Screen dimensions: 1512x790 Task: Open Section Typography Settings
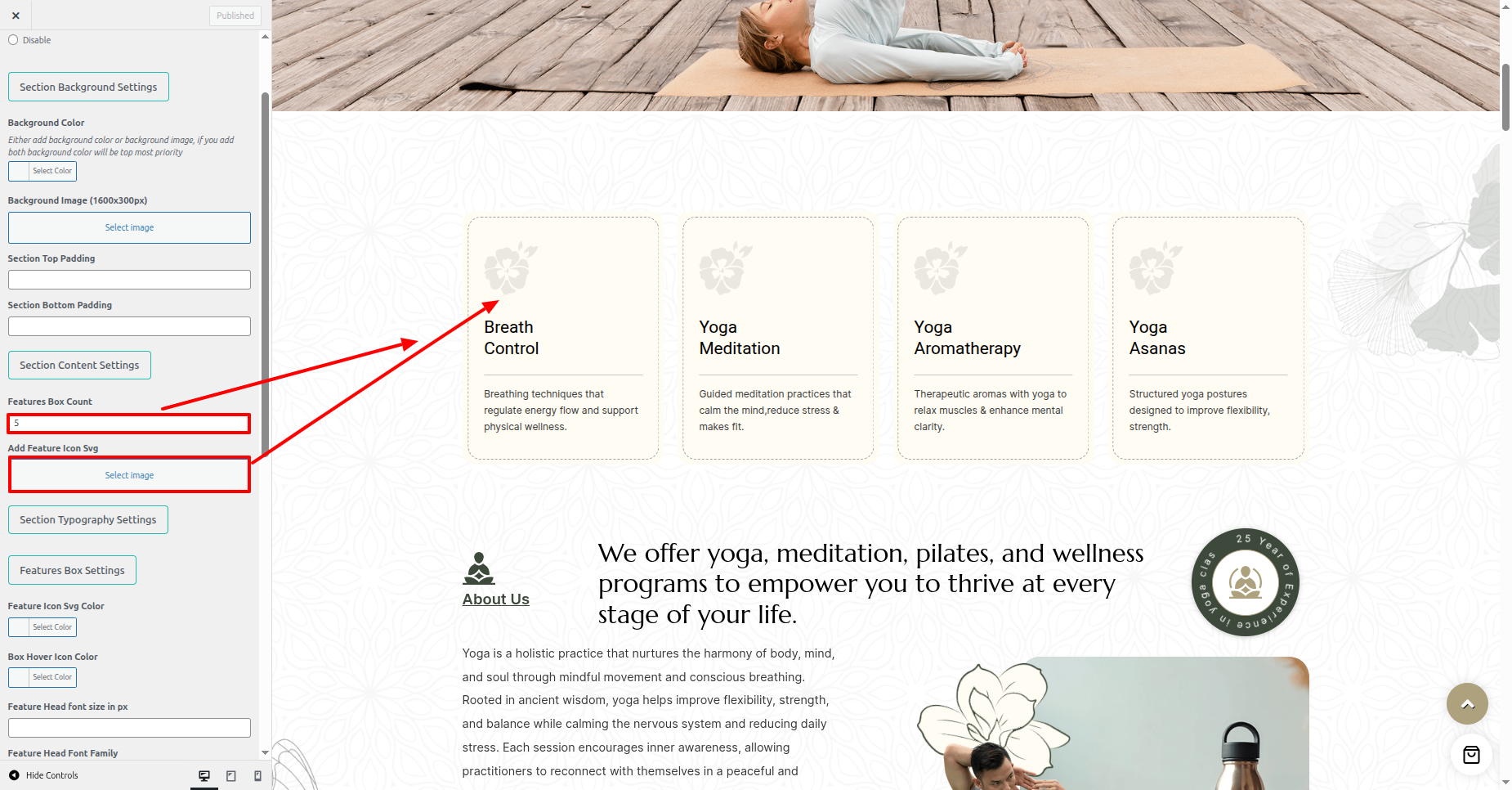[88, 519]
